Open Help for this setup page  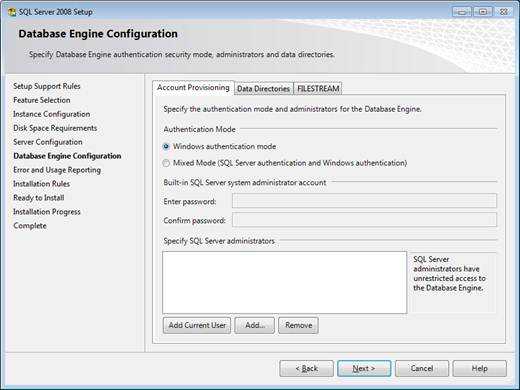coord(480,368)
